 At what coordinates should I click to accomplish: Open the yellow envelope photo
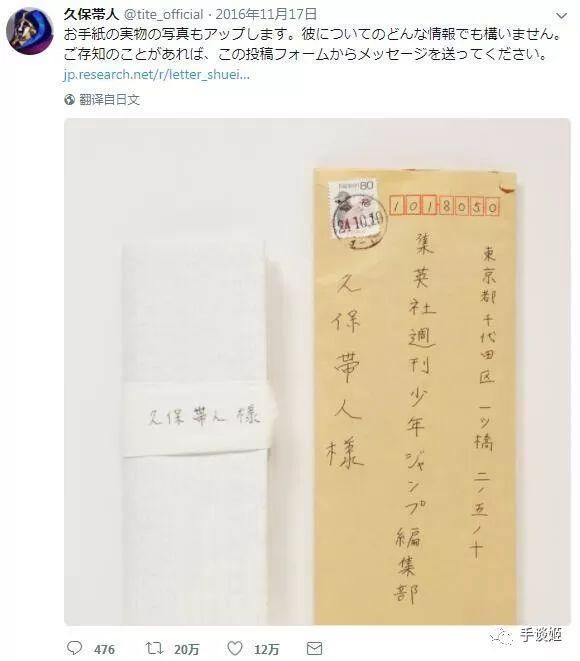point(416,396)
